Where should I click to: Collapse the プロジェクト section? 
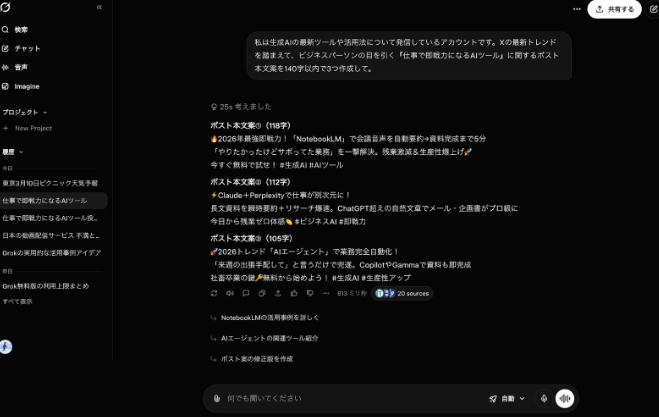coord(25,113)
